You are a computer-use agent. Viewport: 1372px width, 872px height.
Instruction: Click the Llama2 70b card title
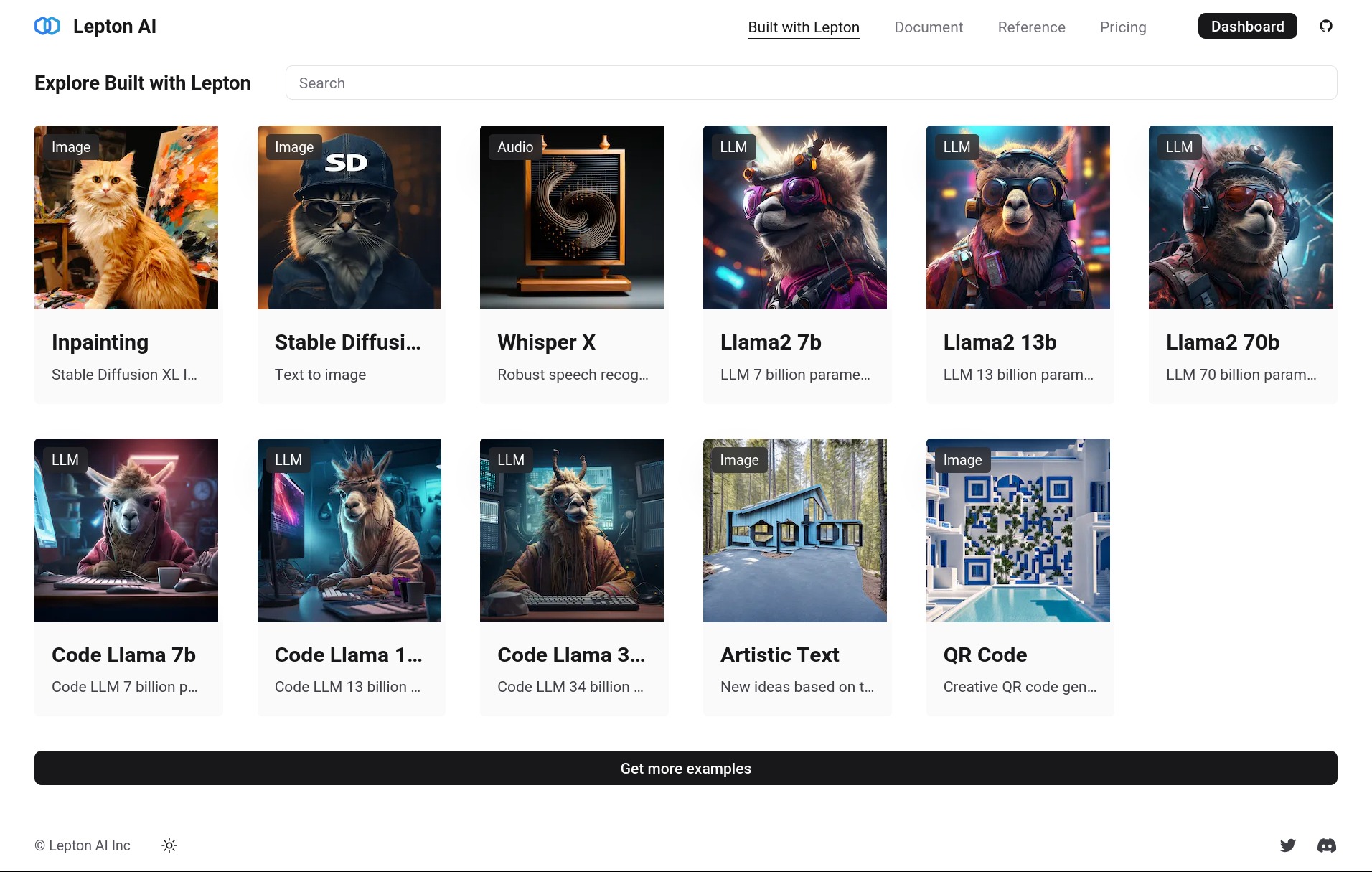coord(1223,342)
